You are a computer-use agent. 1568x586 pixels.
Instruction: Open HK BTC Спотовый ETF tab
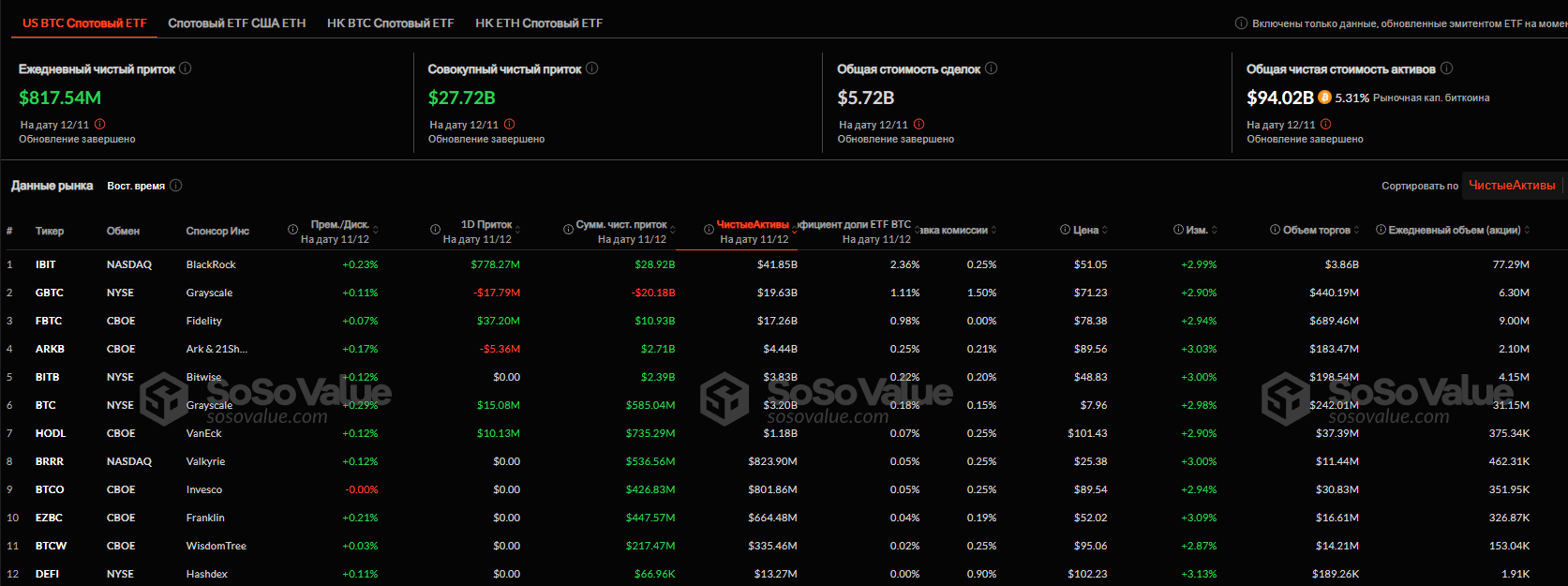coord(390,23)
